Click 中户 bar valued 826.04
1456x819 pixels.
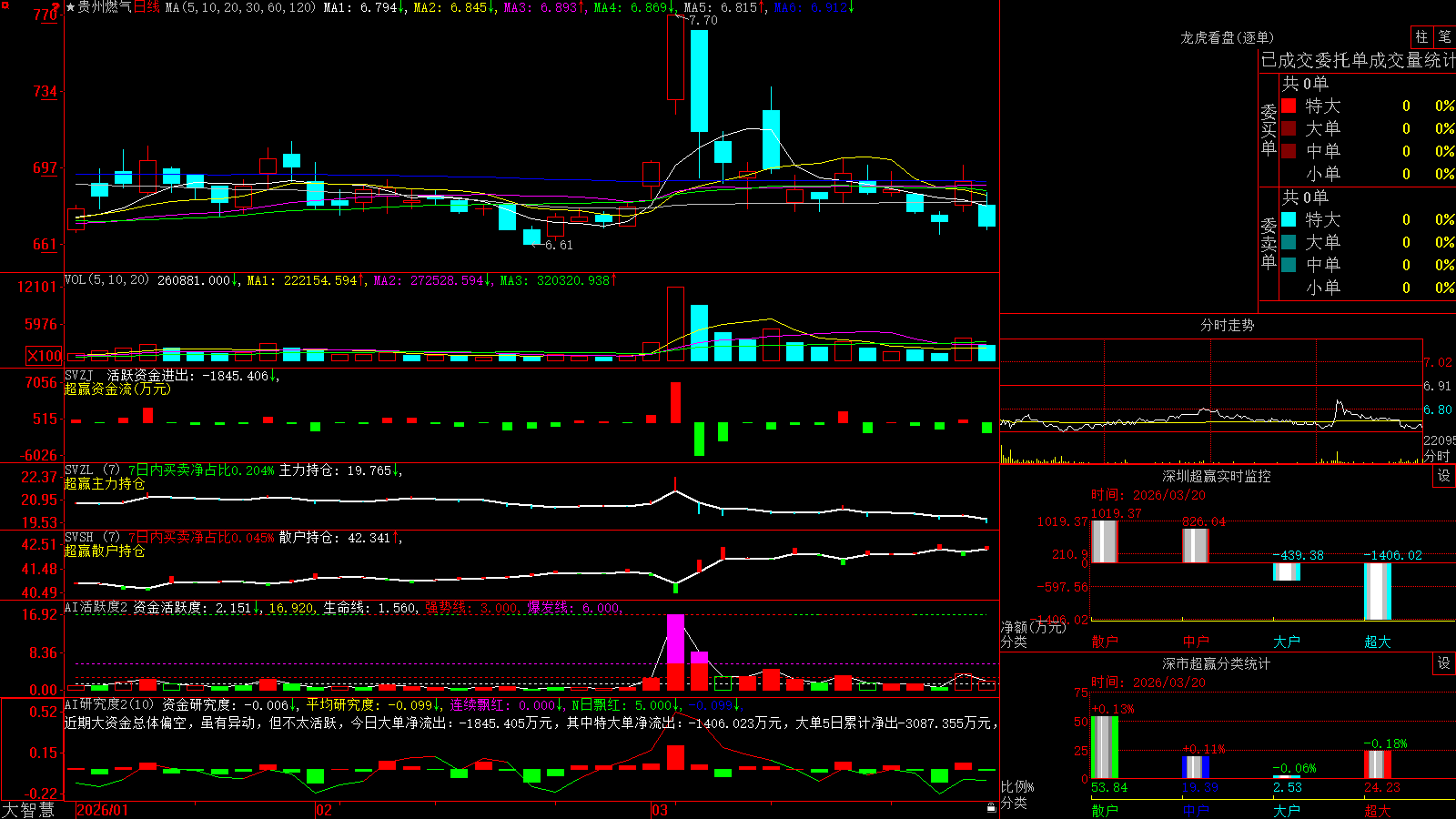coord(1195,545)
